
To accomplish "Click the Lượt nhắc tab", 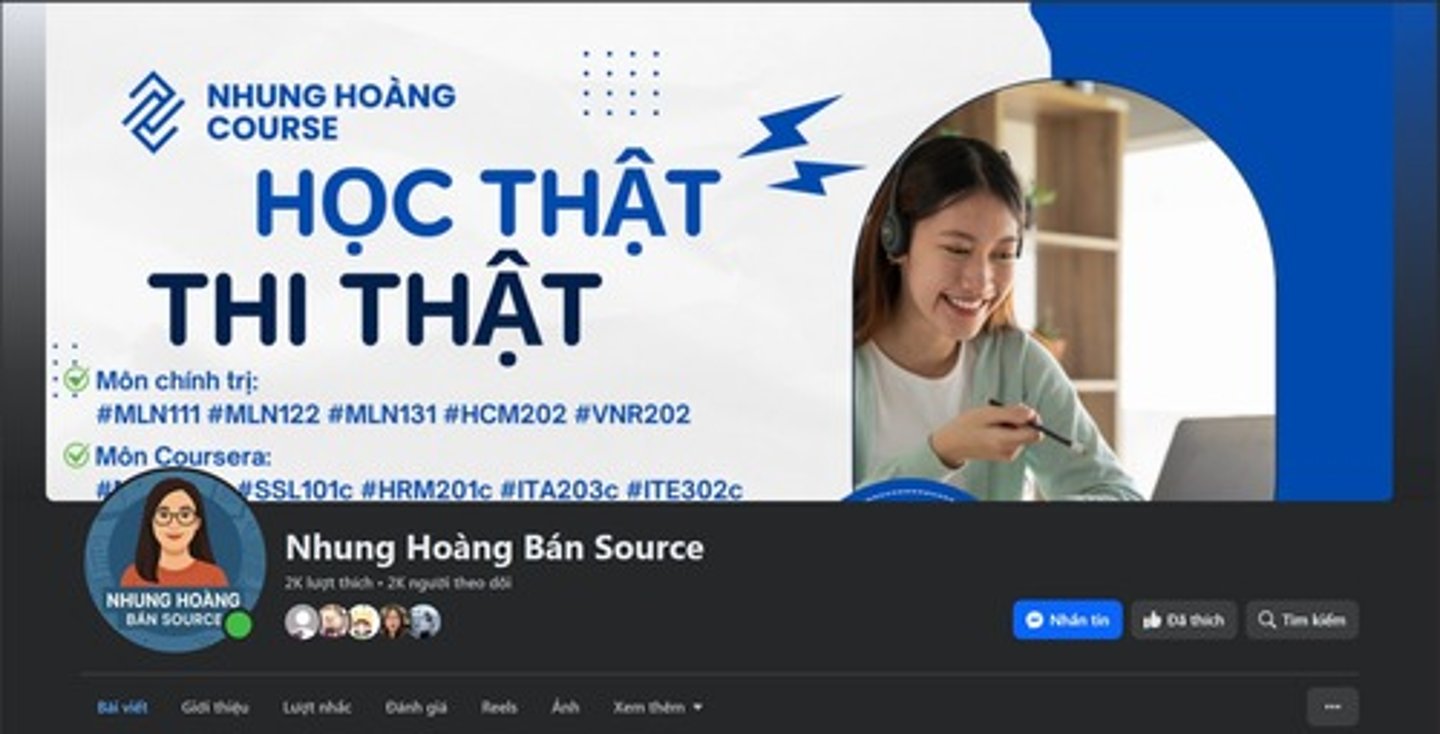I will [317, 707].
